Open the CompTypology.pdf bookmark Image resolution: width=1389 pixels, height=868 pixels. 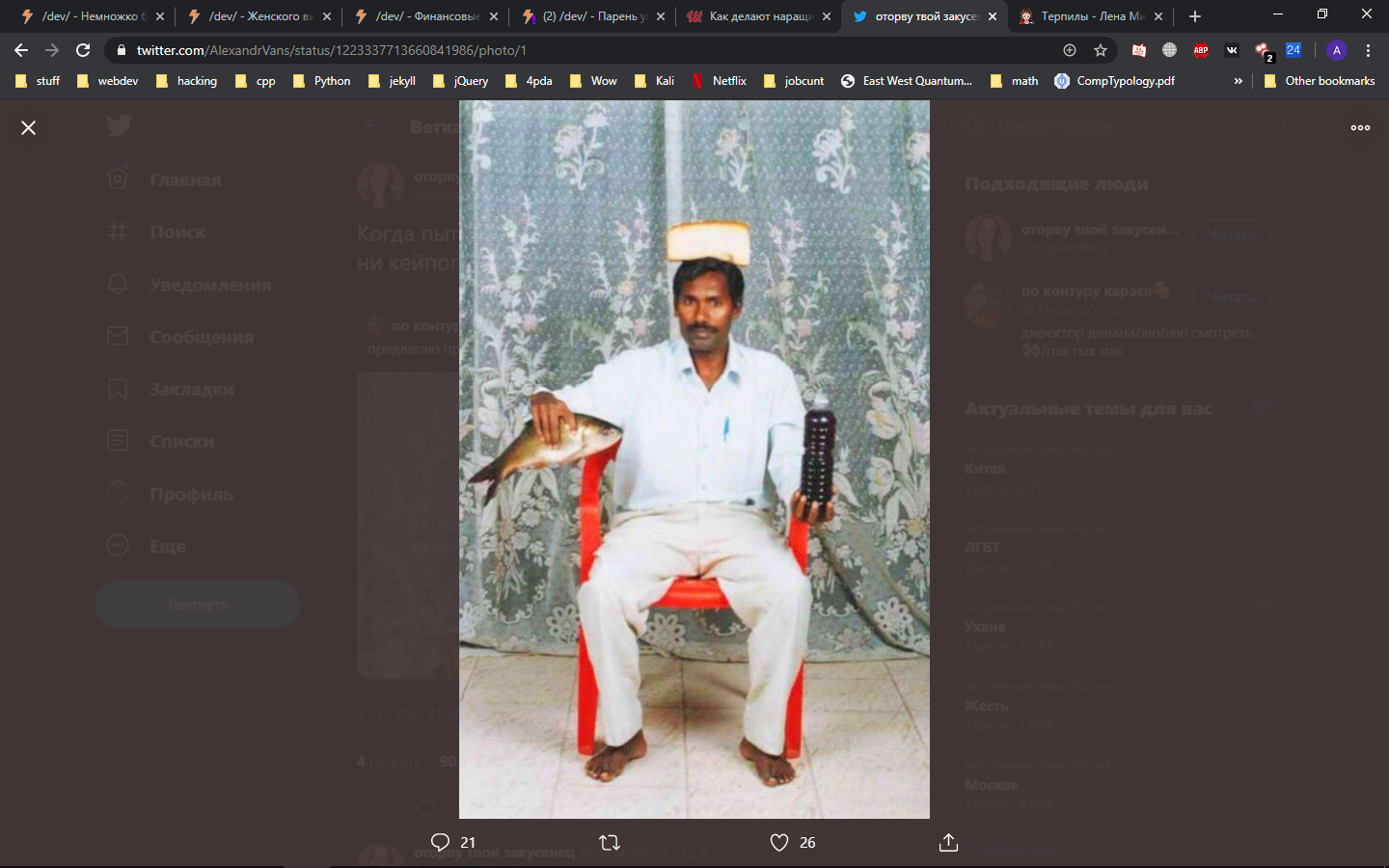pos(1115,81)
